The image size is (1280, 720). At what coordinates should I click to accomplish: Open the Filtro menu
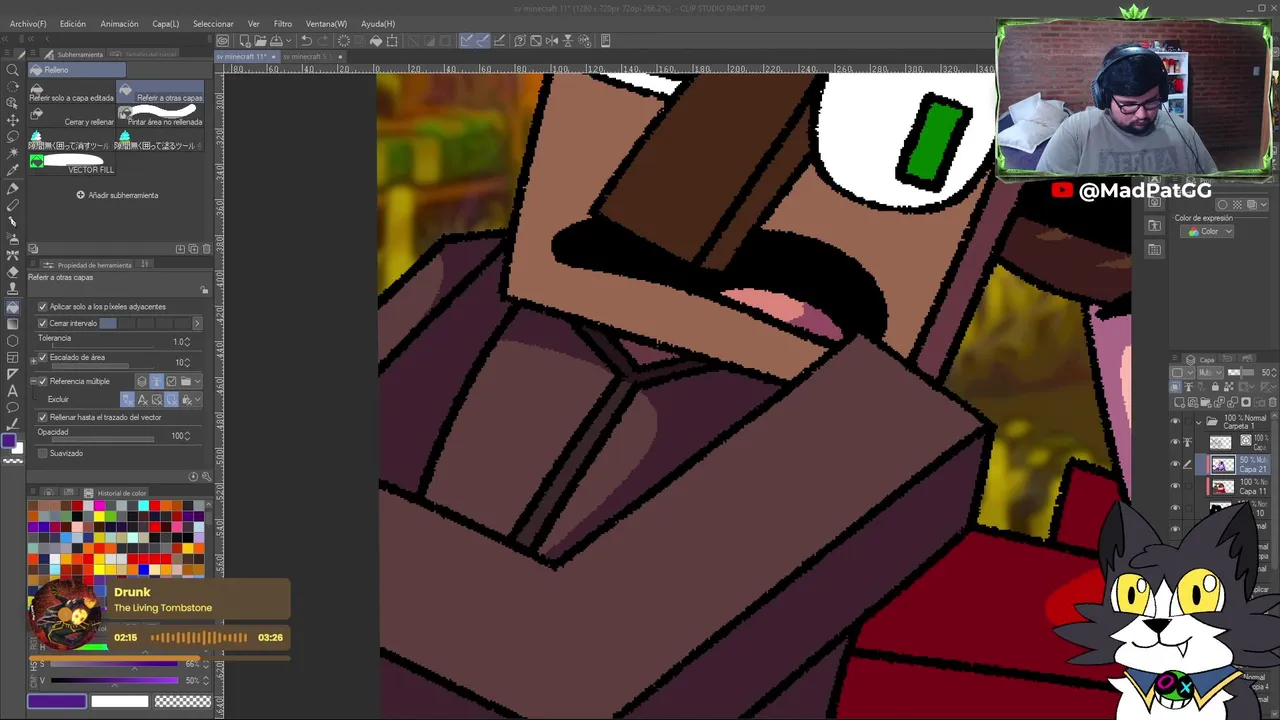pos(283,23)
